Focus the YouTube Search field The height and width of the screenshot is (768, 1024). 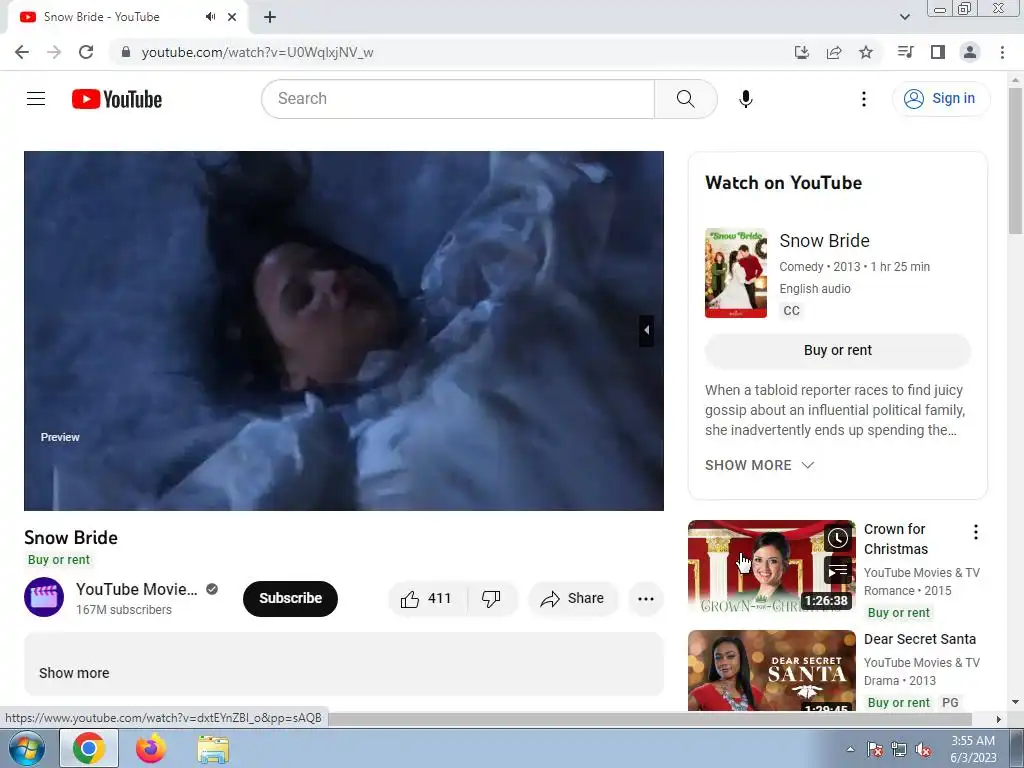coord(458,99)
